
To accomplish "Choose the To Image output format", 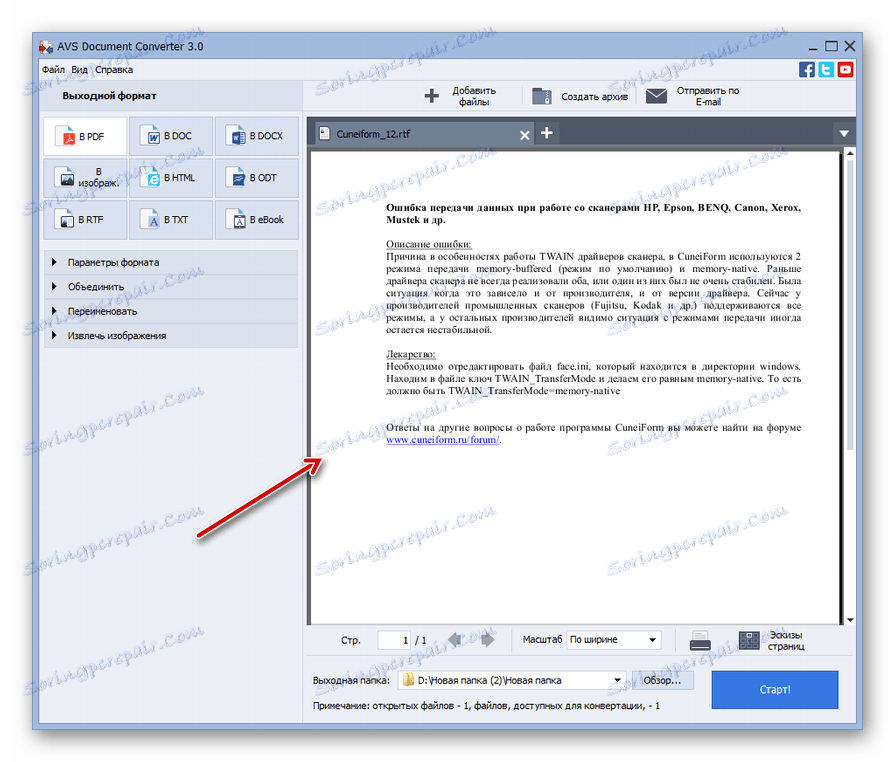I will 85,178.
